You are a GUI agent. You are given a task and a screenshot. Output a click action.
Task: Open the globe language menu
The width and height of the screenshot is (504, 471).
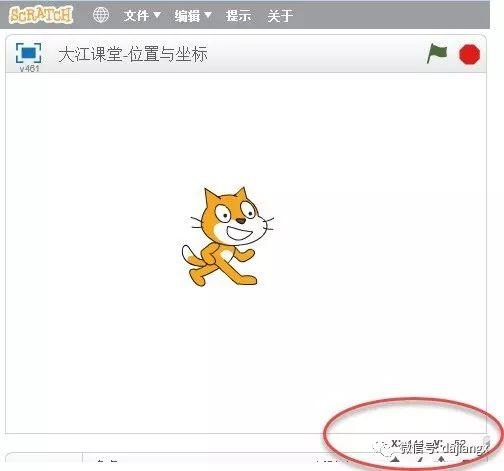click(x=101, y=15)
